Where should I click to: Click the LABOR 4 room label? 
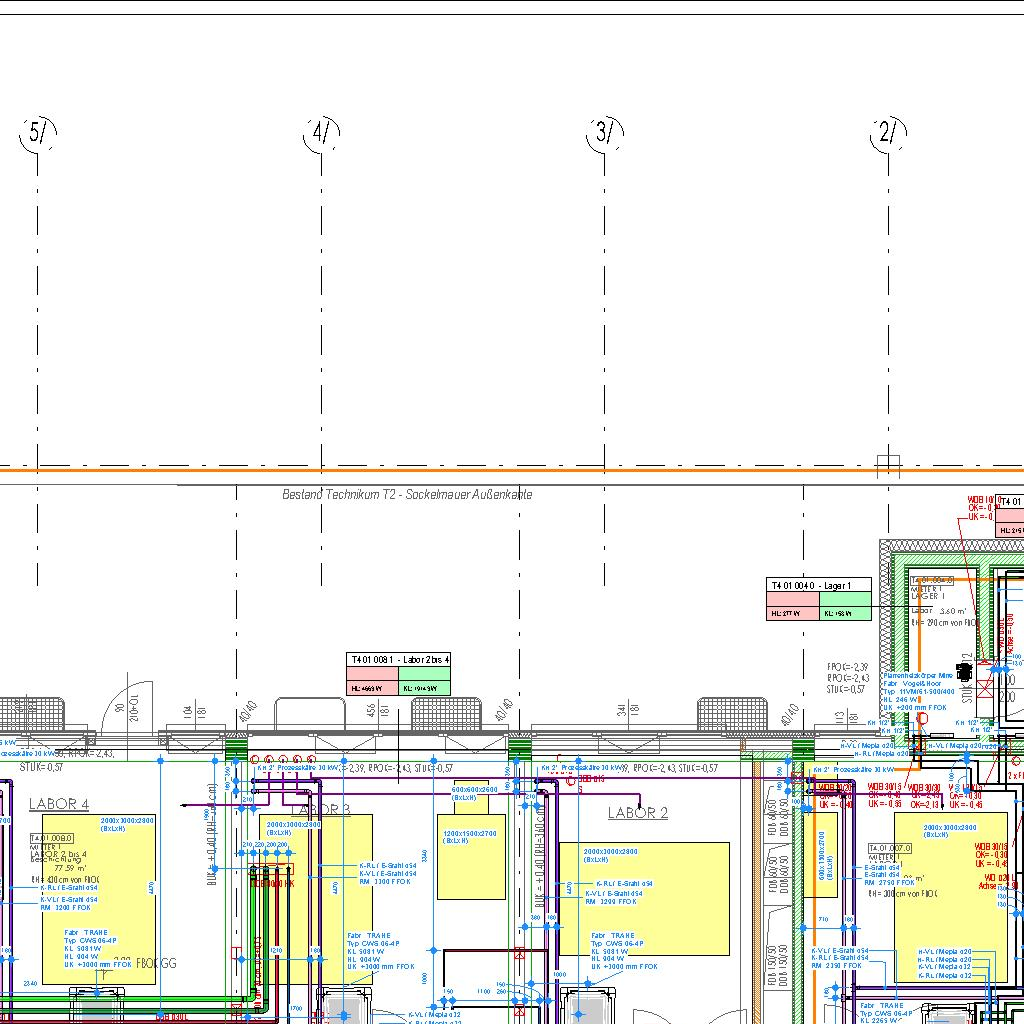58,804
